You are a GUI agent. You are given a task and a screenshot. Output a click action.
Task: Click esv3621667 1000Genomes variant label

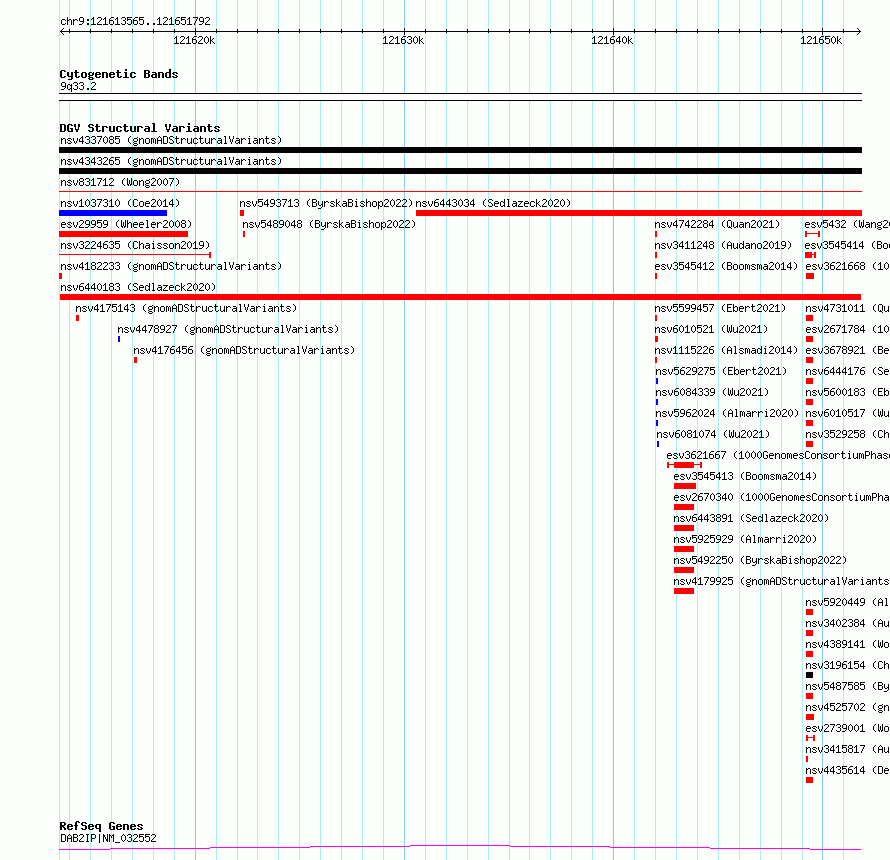pos(778,455)
